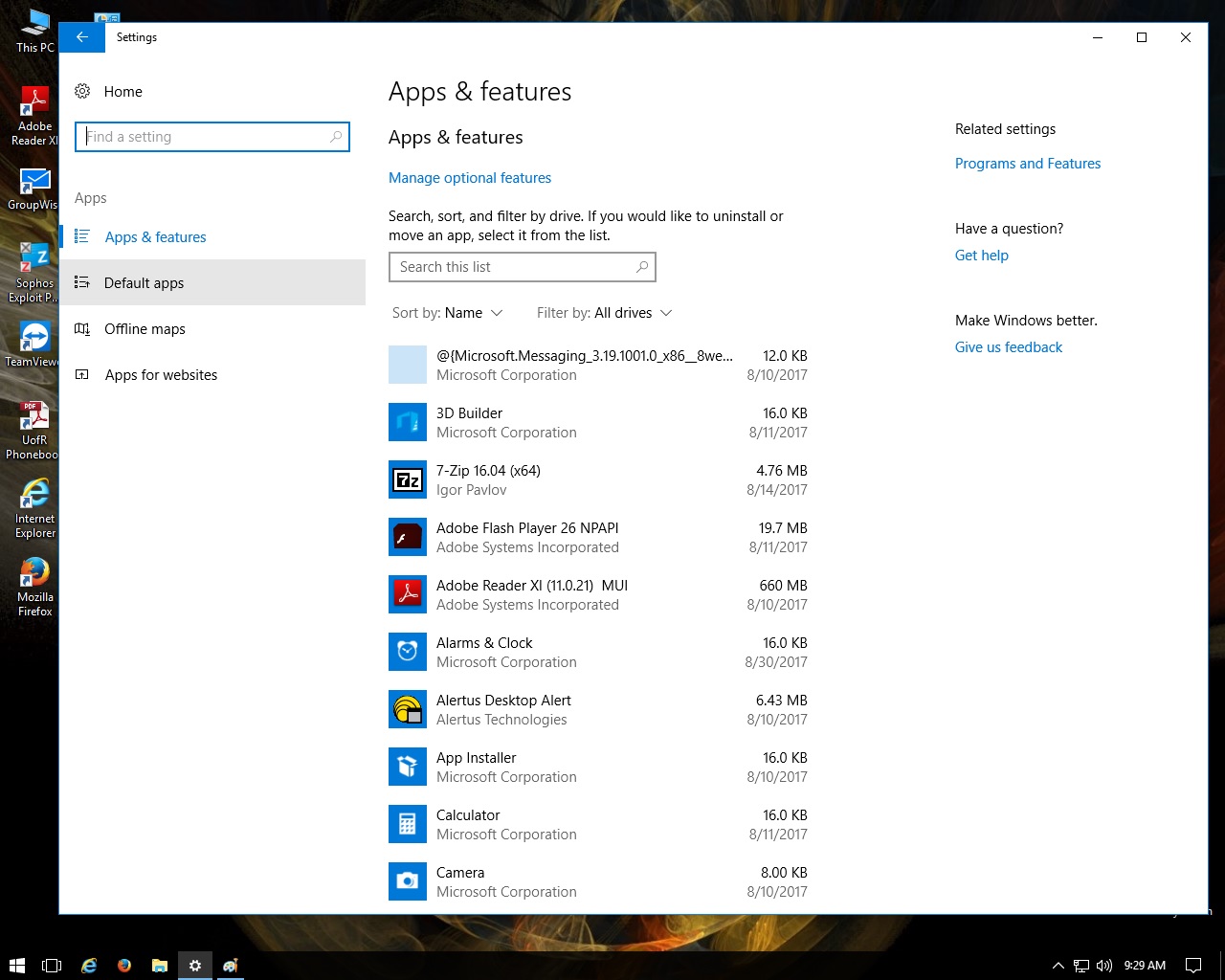Click the Apps for websites sidebar icon

coord(82,374)
